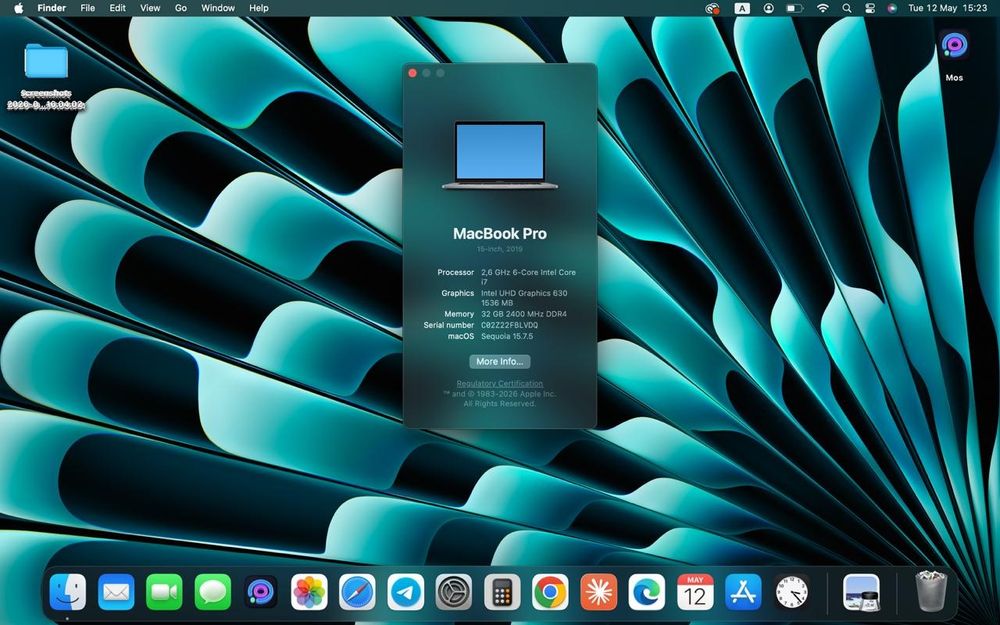Launch Safari from the Dock
This screenshot has height=625, width=1000.
click(x=357, y=592)
